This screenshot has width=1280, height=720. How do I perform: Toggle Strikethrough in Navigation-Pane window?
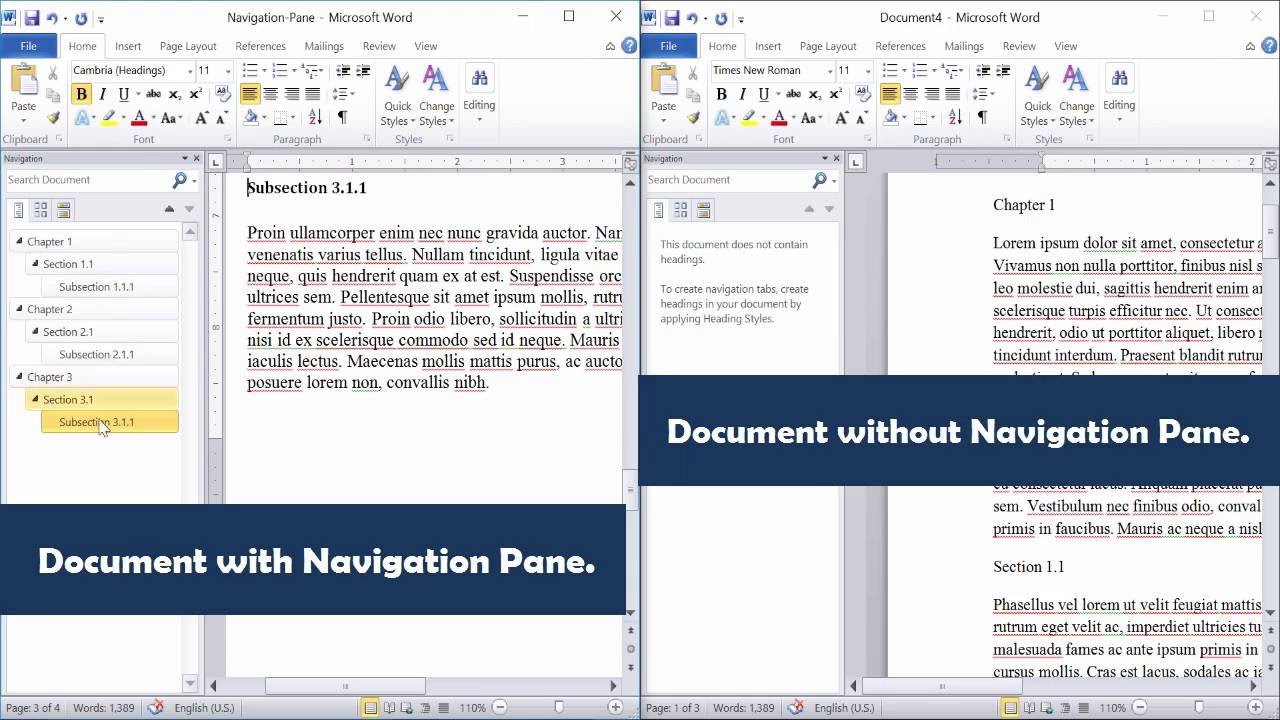pos(153,94)
